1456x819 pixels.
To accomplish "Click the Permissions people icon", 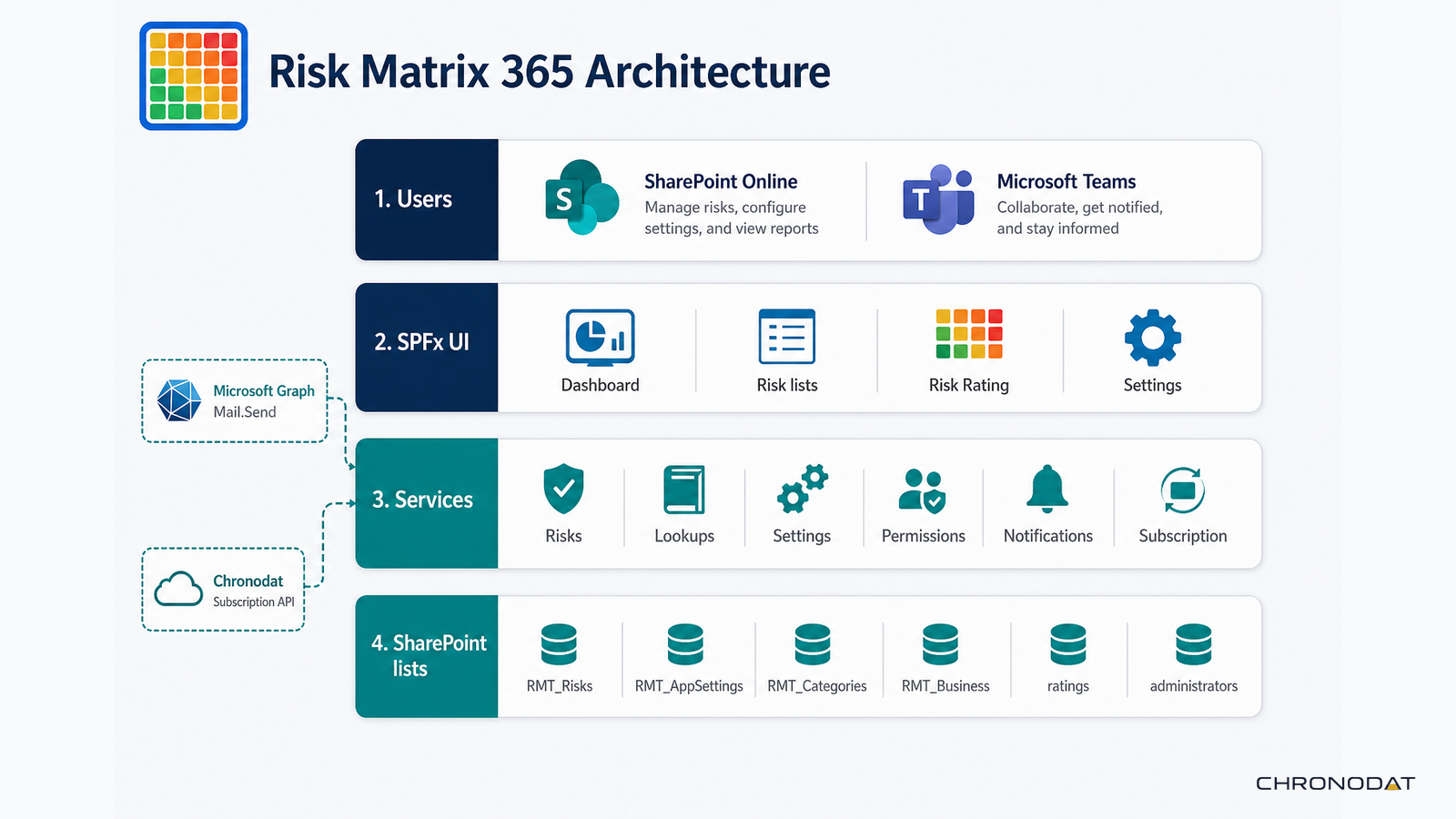I will (x=922, y=491).
